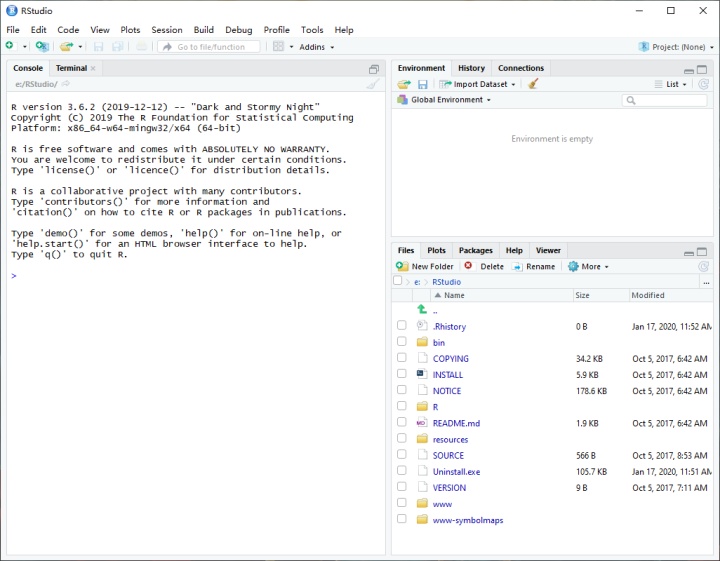Click the console working directory arrow icon
The width and height of the screenshot is (720, 561).
[x=66, y=84]
